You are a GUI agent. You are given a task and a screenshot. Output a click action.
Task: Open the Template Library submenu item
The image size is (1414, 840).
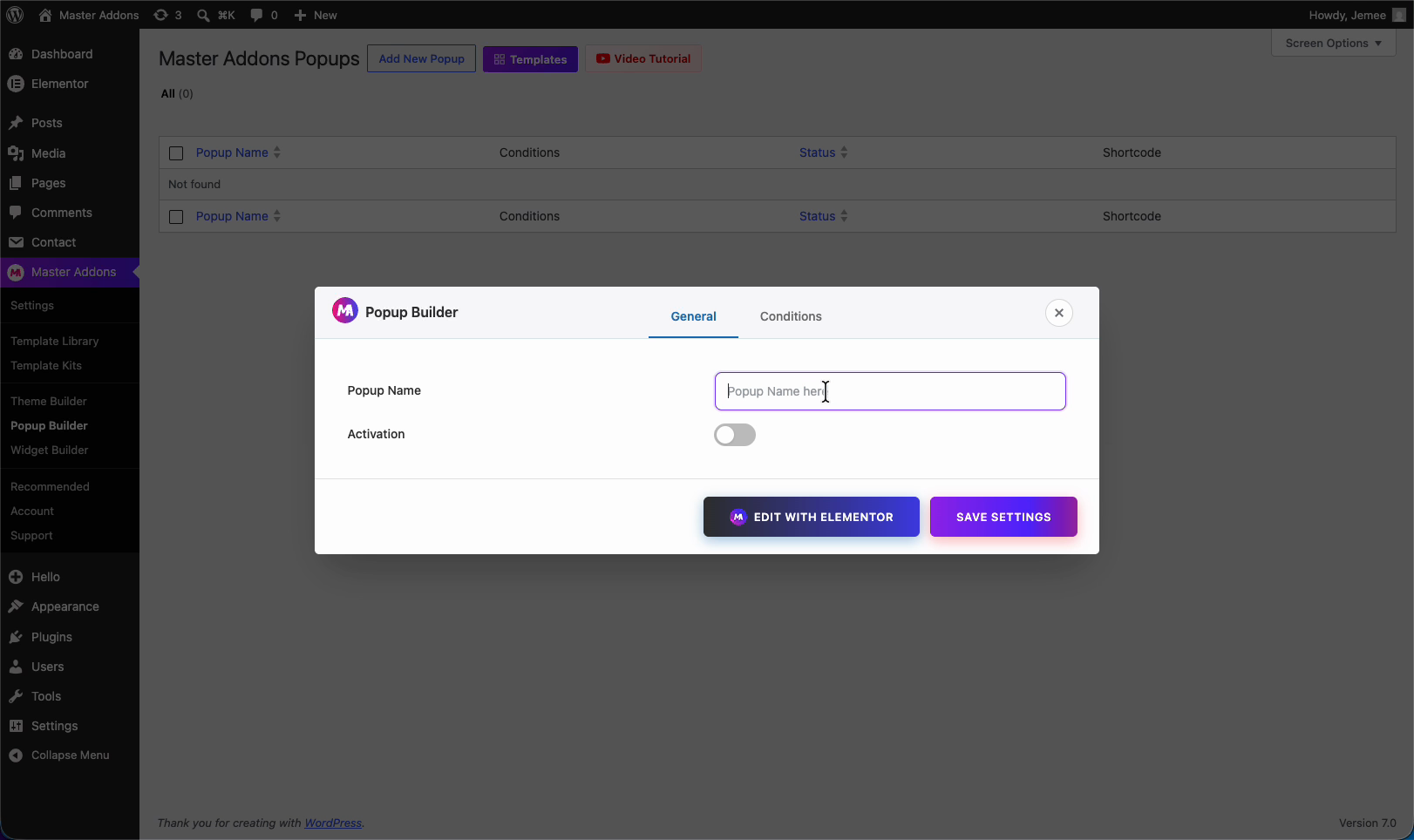54,341
